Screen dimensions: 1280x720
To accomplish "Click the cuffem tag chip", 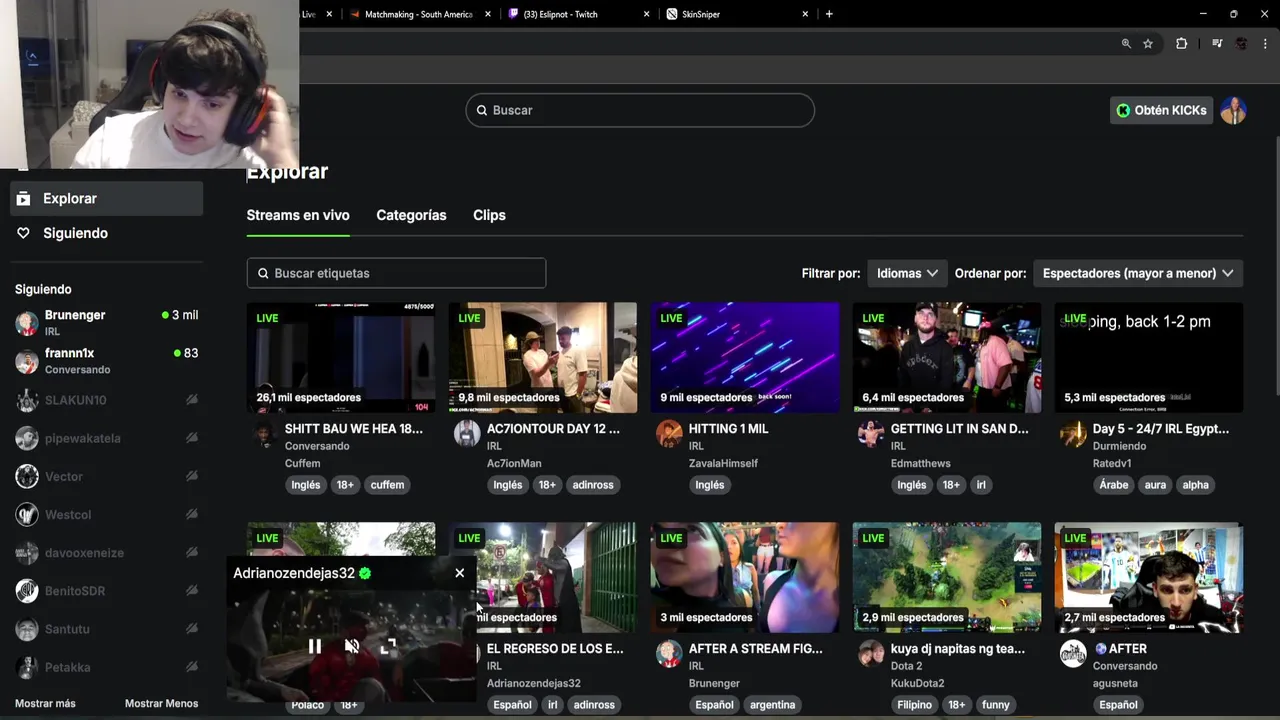I will coord(387,485).
